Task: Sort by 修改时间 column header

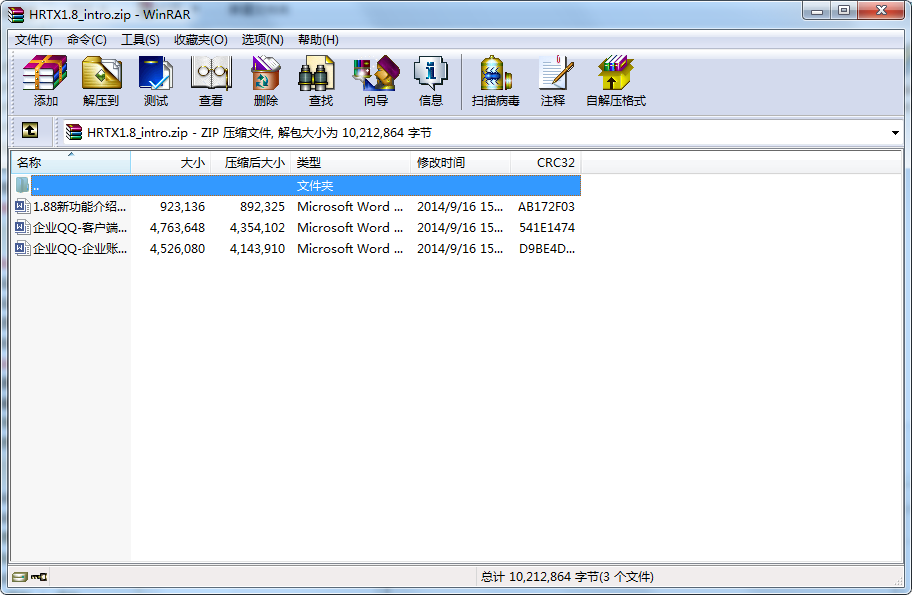Action: coord(460,162)
